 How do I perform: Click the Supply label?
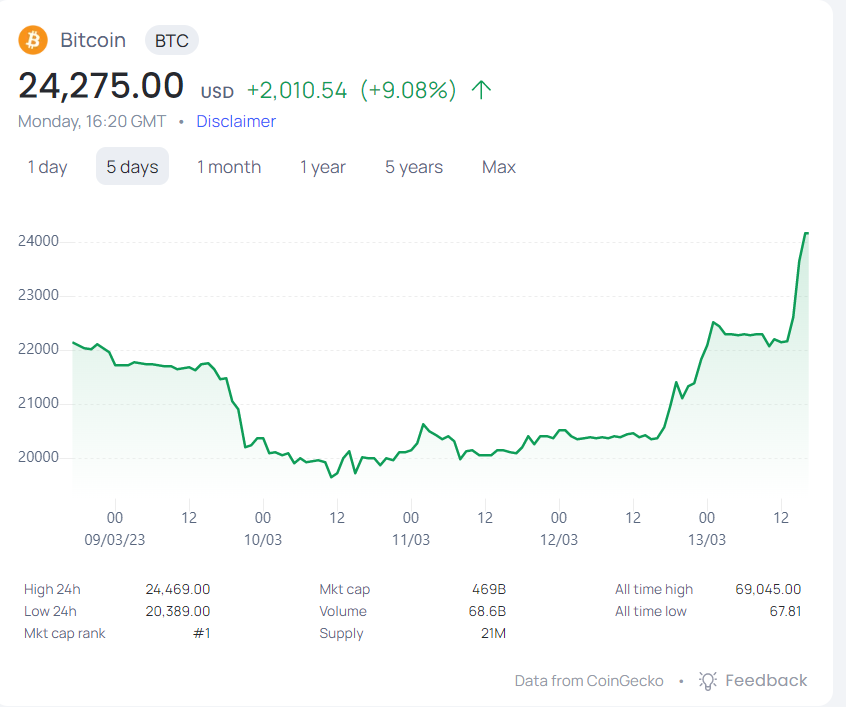pyautogui.click(x=342, y=634)
